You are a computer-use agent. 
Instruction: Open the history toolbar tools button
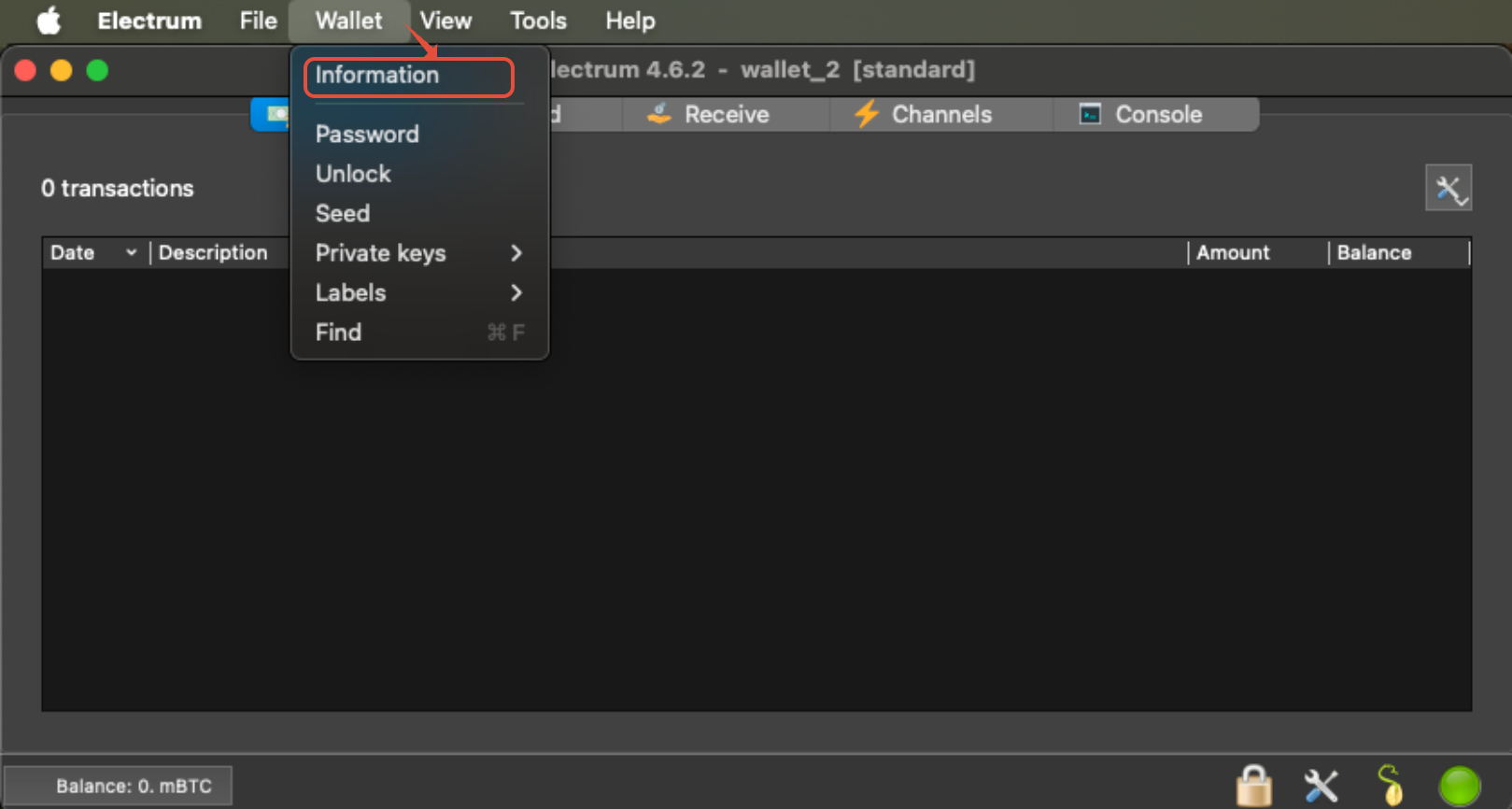(1448, 188)
